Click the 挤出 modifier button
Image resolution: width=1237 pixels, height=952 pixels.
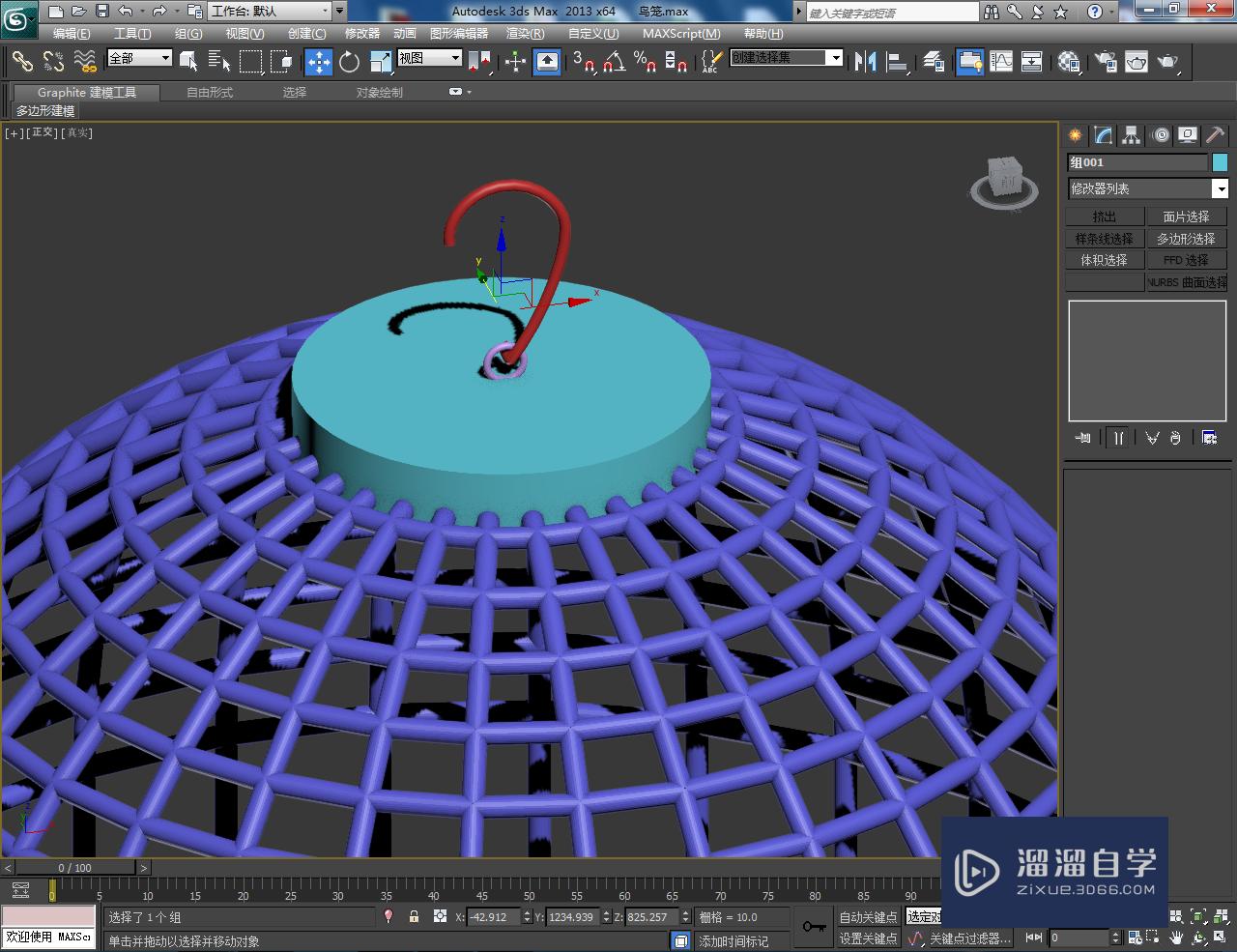[1105, 217]
